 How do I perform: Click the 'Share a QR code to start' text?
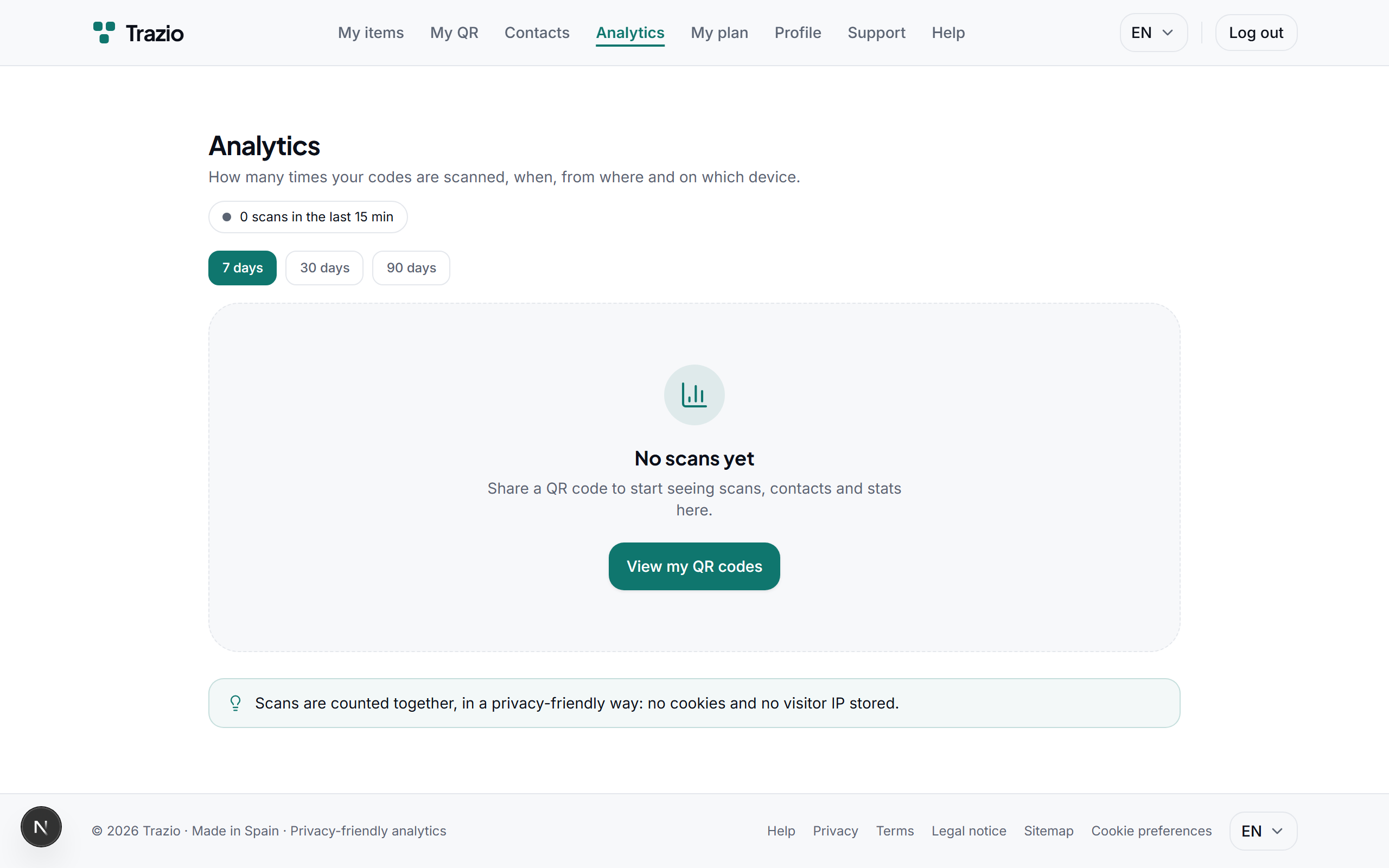point(694,499)
